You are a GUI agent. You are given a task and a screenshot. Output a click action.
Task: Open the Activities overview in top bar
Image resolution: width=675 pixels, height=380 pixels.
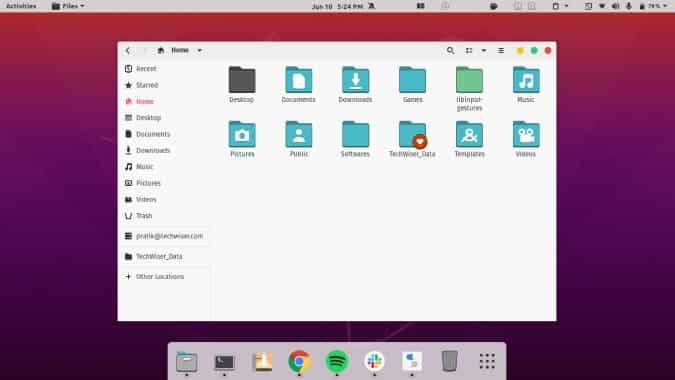(x=21, y=6)
